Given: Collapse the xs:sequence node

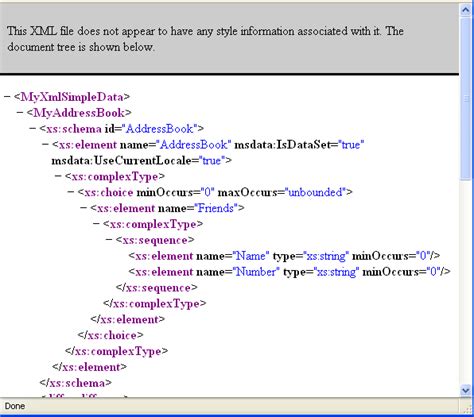Looking at the screenshot, I should click(x=109, y=240).
